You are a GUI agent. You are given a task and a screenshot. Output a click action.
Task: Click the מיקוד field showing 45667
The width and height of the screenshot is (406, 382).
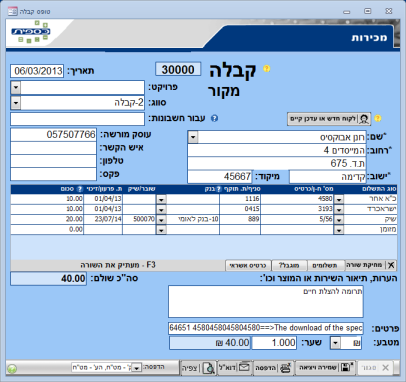tap(220, 176)
